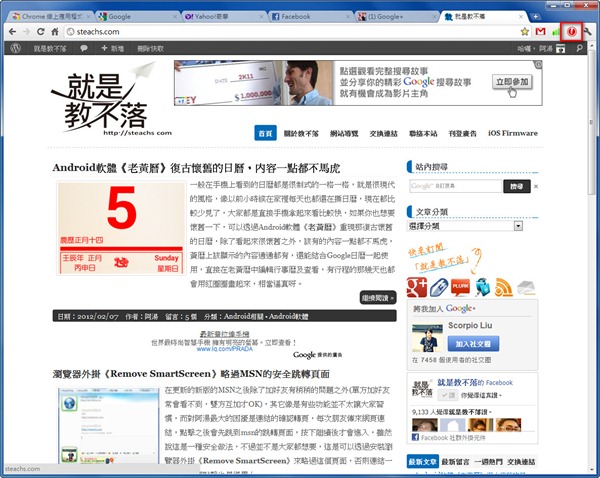Image resolution: width=600 pixels, height=478 pixels.
Task: Open the 聯絡本站 navigation item
Action: click(423, 133)
